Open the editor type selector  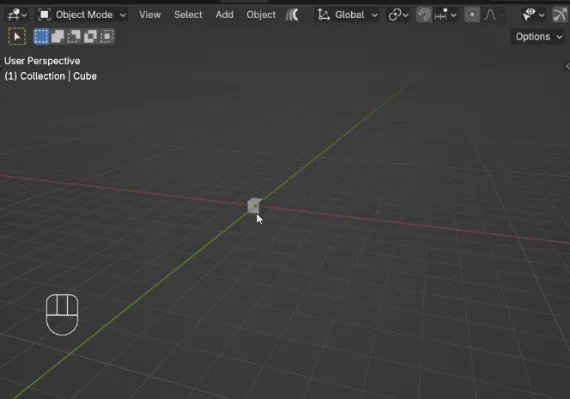(x=17, y=15)
